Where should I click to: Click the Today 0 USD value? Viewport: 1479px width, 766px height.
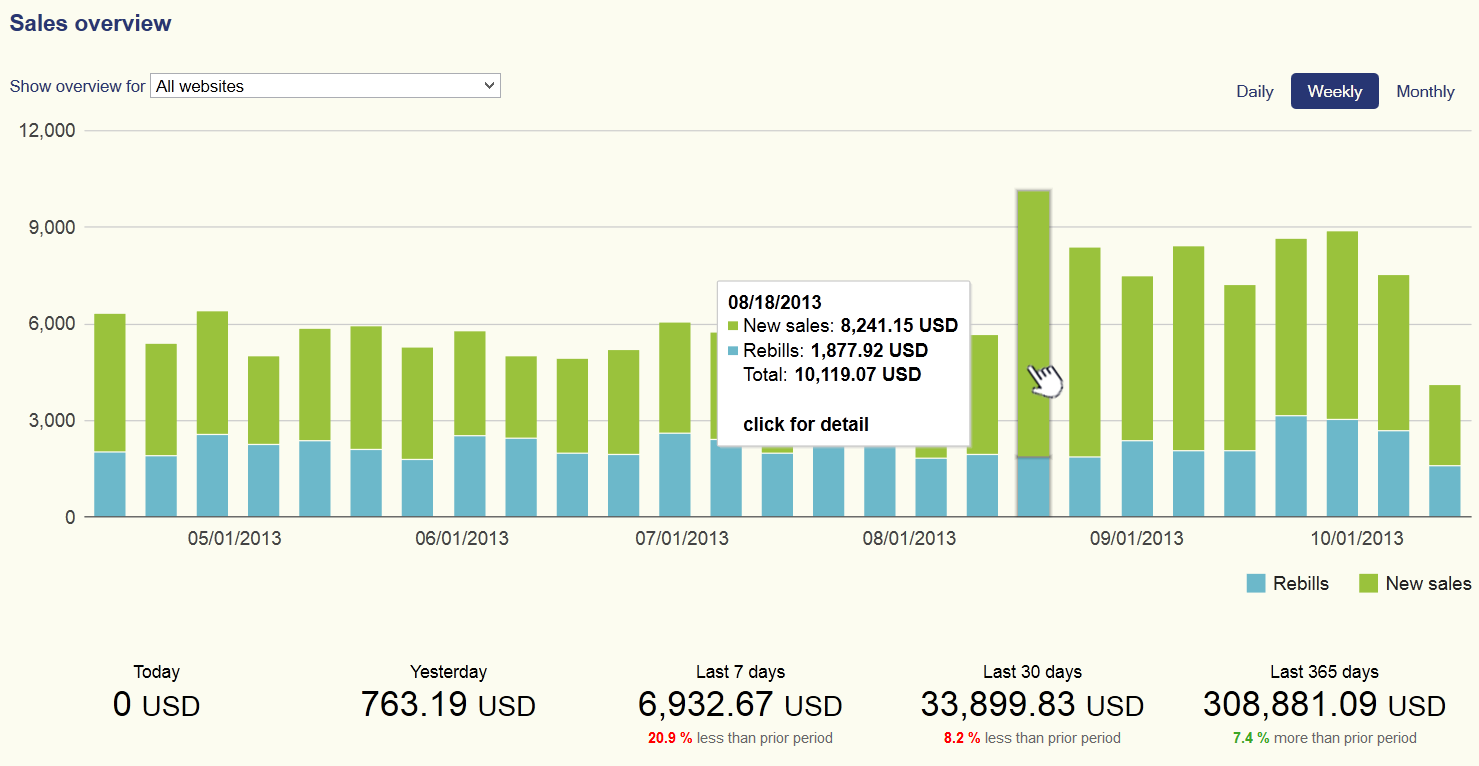coord(157,705)
